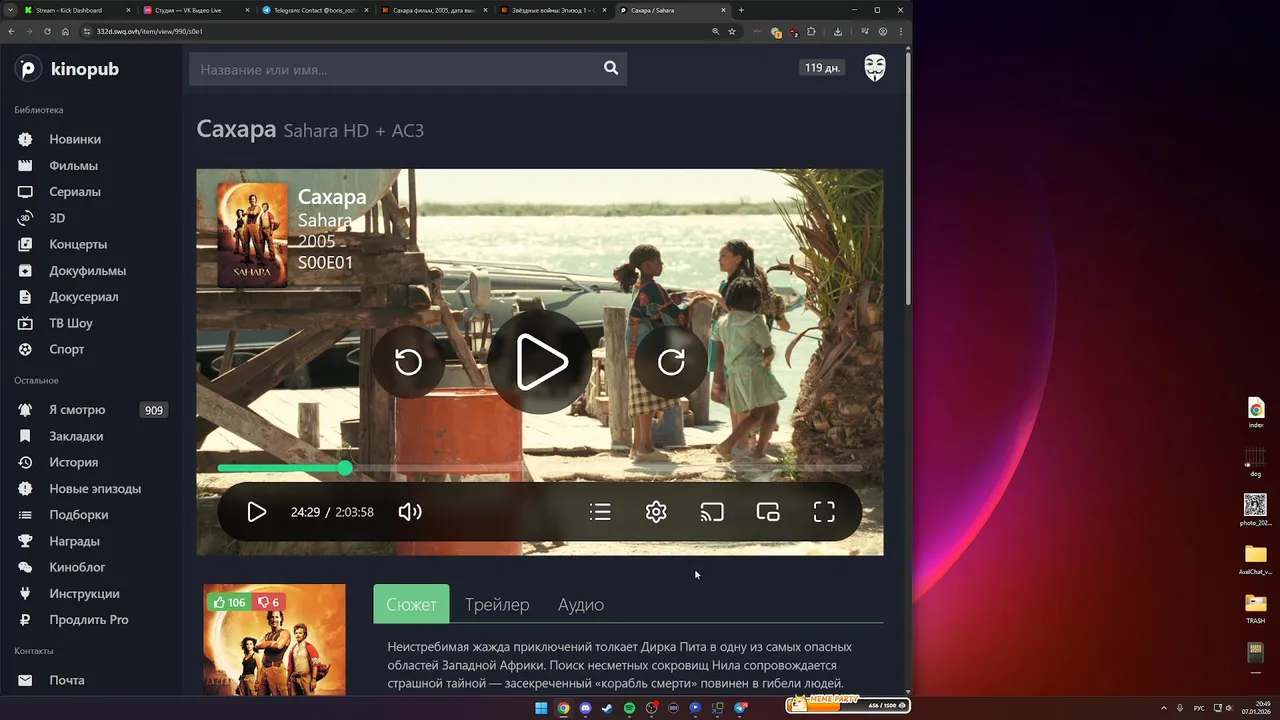Open the TRASH folder on desktop
The width and height of the screenshot is (1280, 720).
pos(1255,608)
